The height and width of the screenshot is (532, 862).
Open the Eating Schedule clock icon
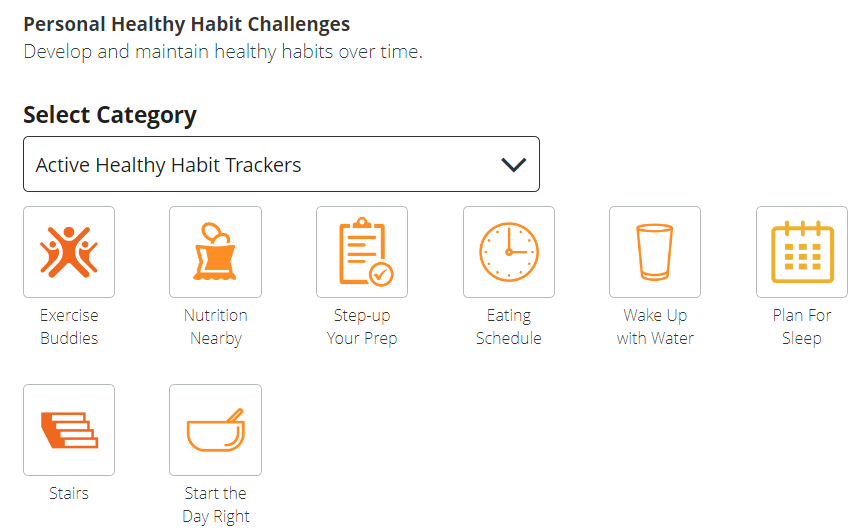coord(508,252)
